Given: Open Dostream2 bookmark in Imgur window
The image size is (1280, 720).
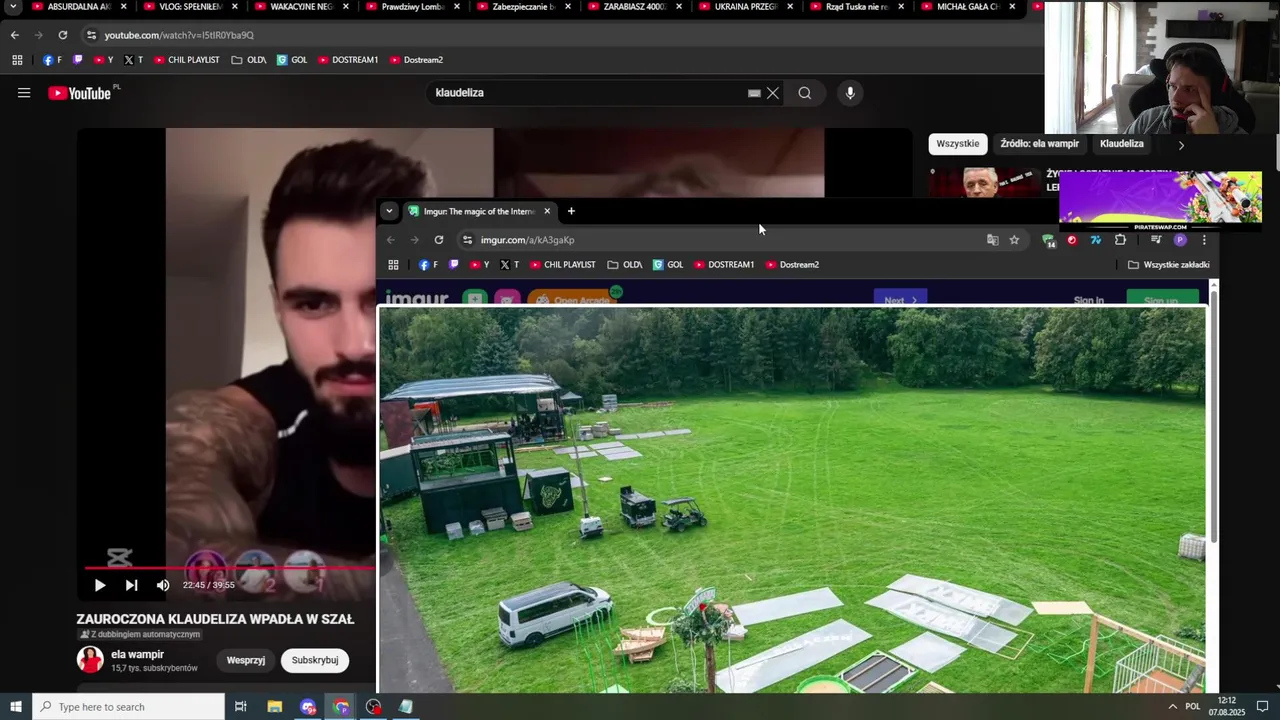Looking at the screenshot, I should tap(792, 265).
